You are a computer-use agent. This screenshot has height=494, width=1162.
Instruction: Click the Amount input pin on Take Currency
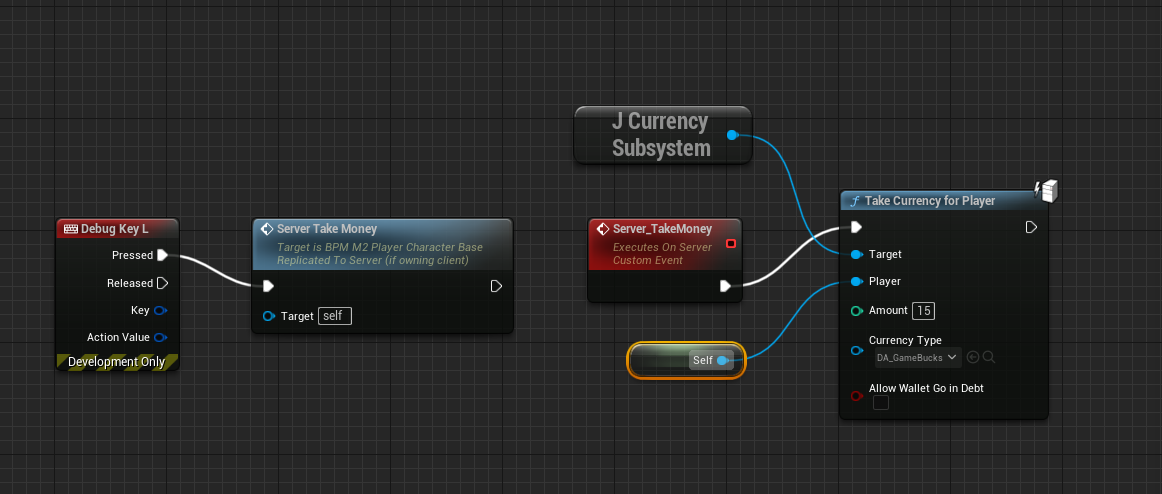856,311
